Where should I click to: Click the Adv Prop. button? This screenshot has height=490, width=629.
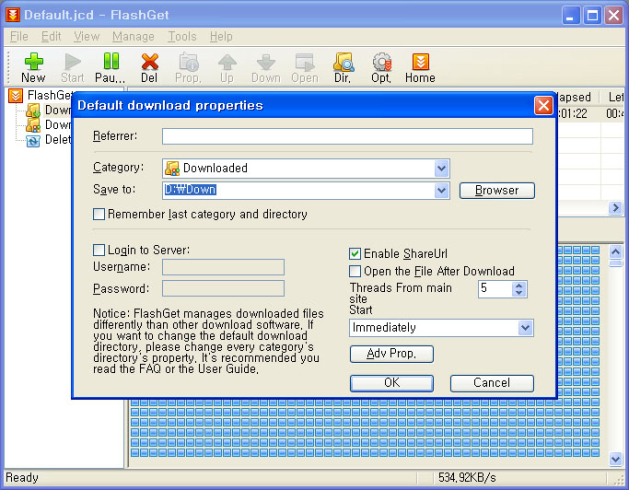pos(392,354)
